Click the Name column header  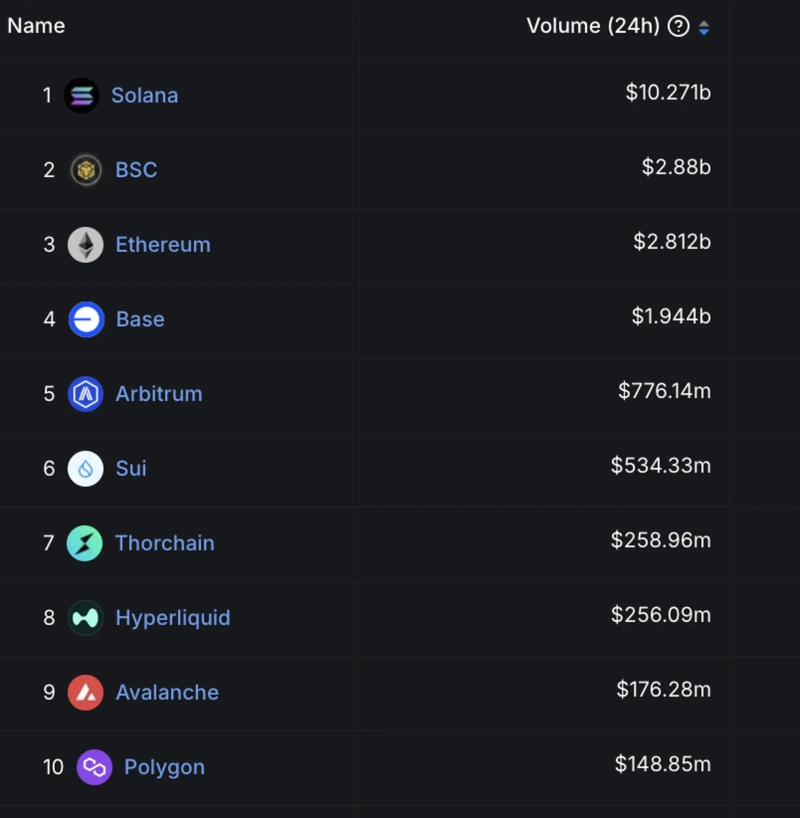click(36, 26)
